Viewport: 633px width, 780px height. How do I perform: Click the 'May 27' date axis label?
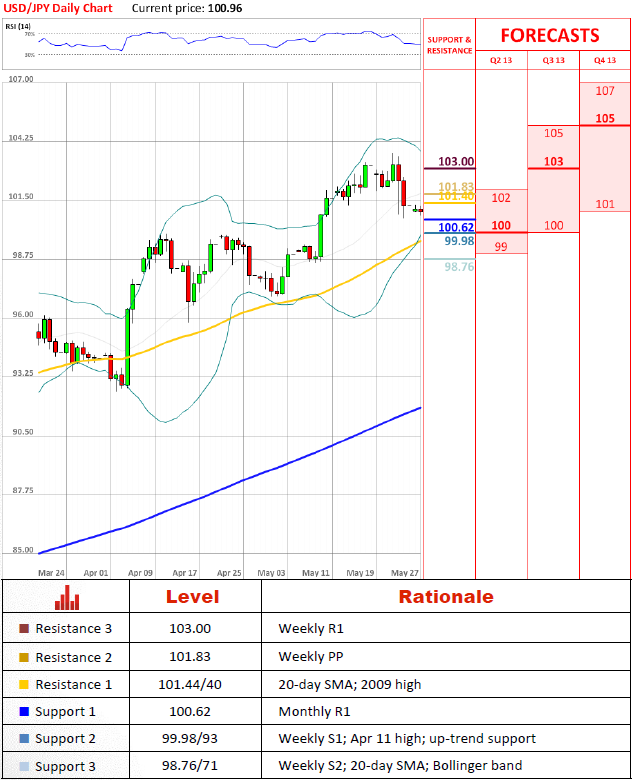(405, 573)
